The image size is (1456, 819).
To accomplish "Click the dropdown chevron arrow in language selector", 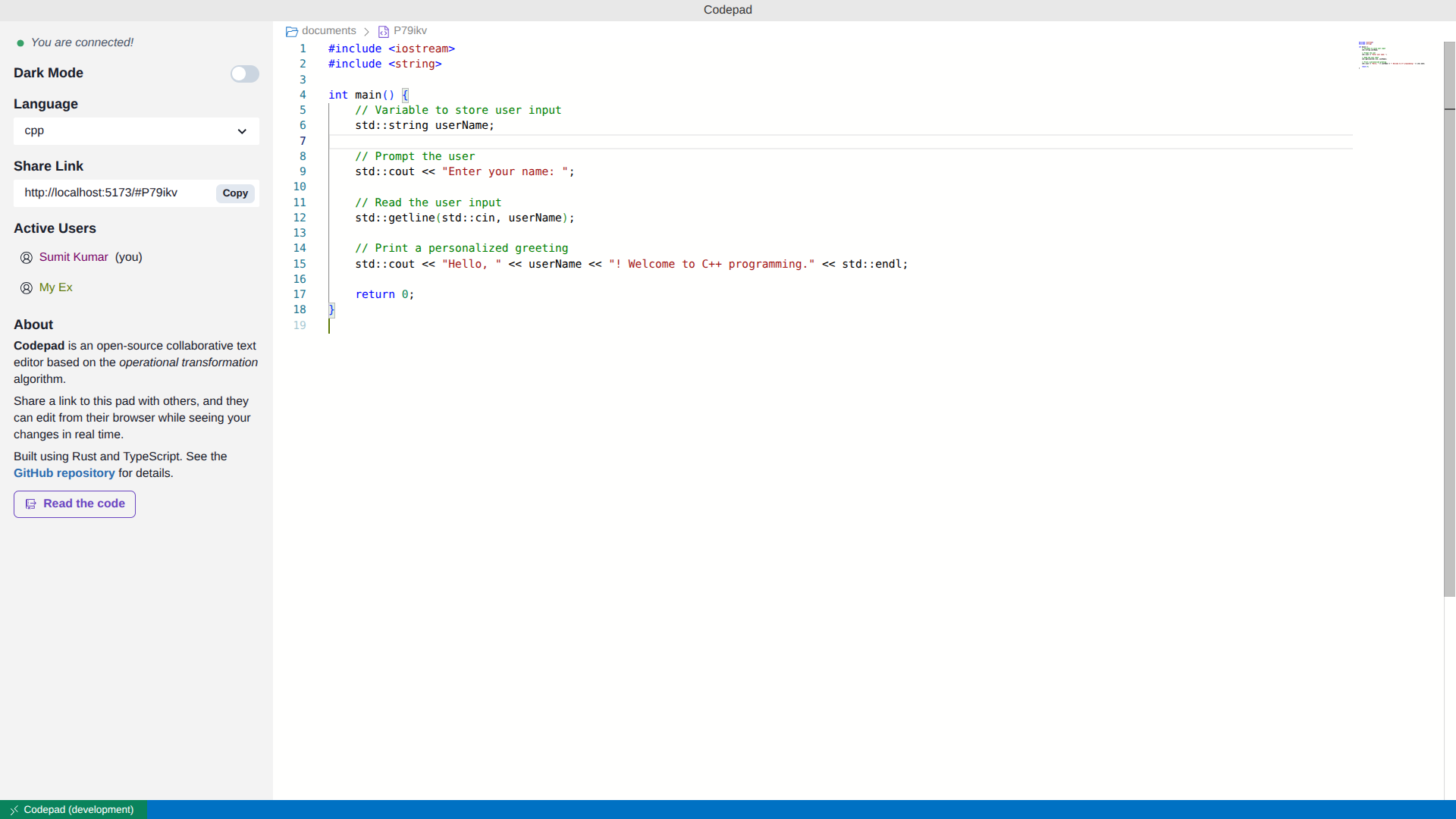I will click(242, 131).
